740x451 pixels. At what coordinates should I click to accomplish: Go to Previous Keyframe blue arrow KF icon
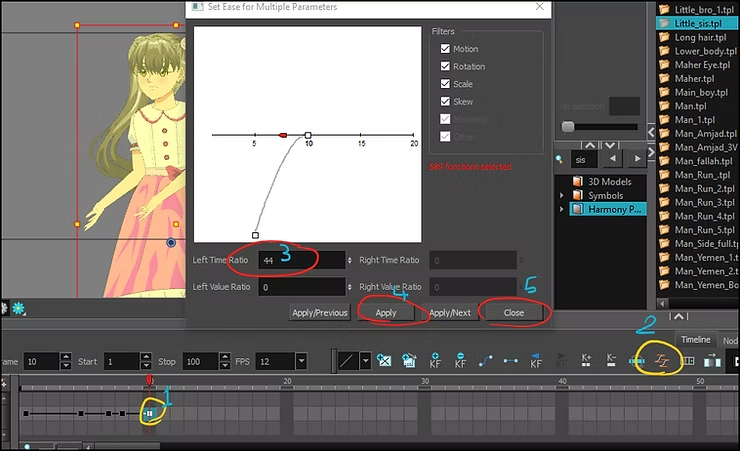click(536, 361)
